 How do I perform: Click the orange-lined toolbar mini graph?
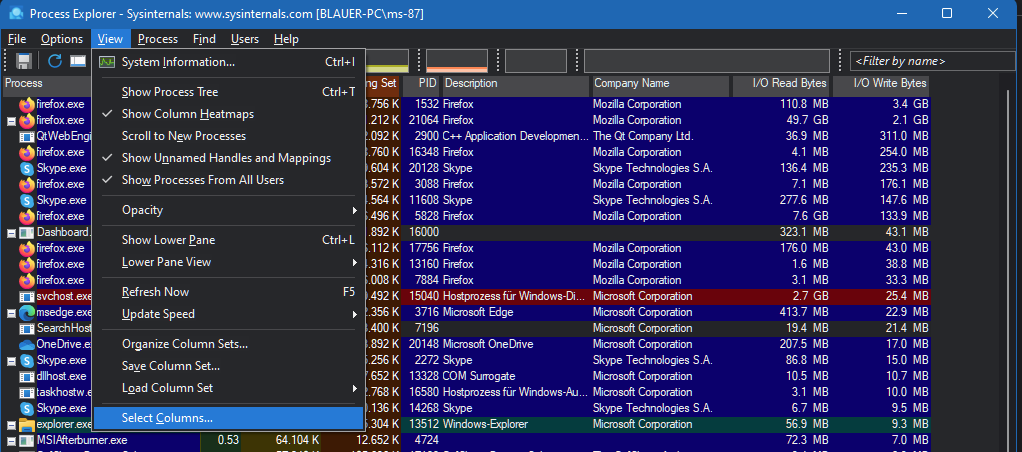tap(457, 61)
